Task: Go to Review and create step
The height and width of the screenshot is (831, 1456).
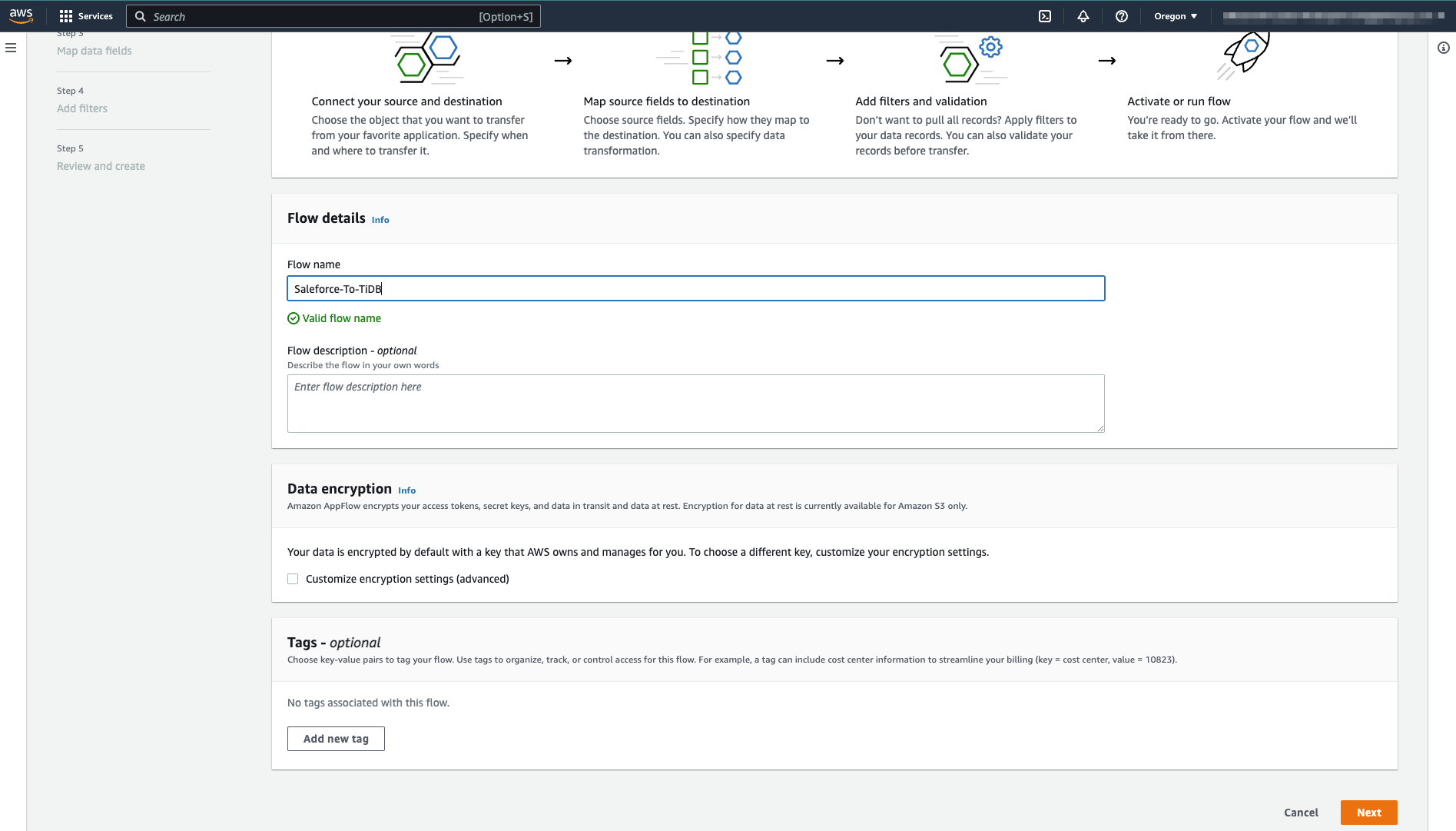Action: pyautogui.click(x=101, y=166)
